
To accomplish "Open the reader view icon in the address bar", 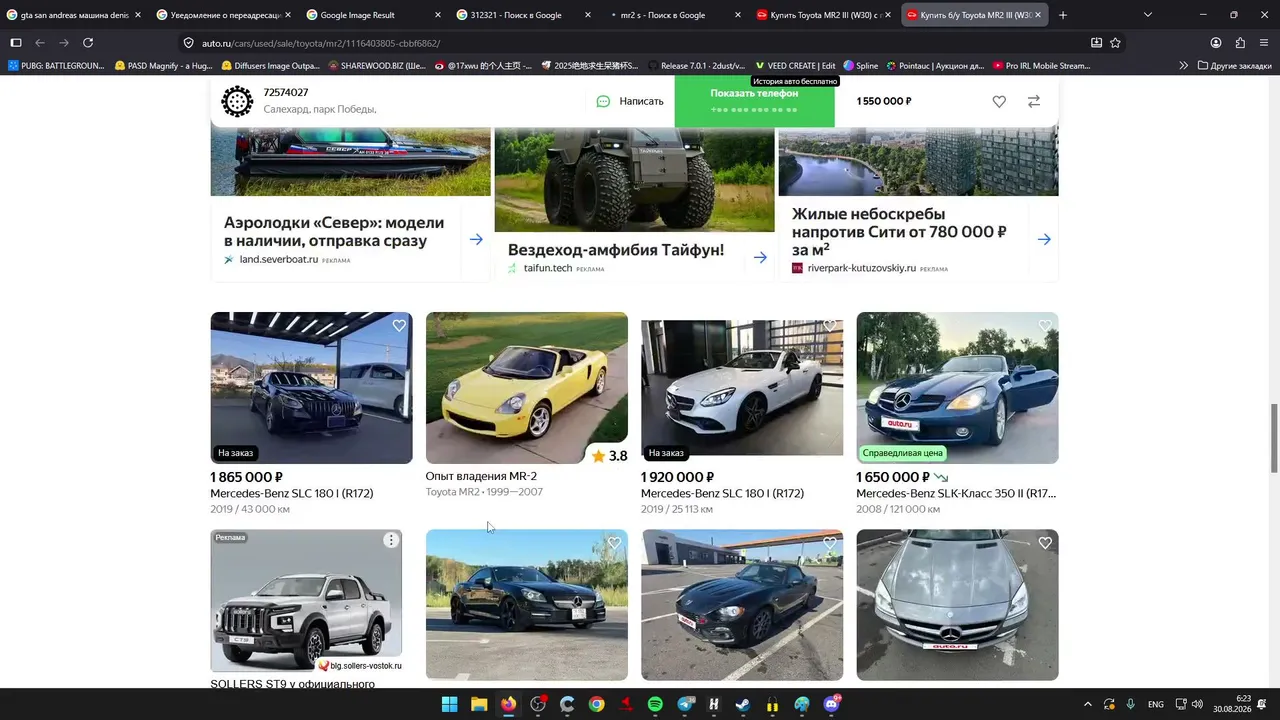I will tap(1096, 43).
